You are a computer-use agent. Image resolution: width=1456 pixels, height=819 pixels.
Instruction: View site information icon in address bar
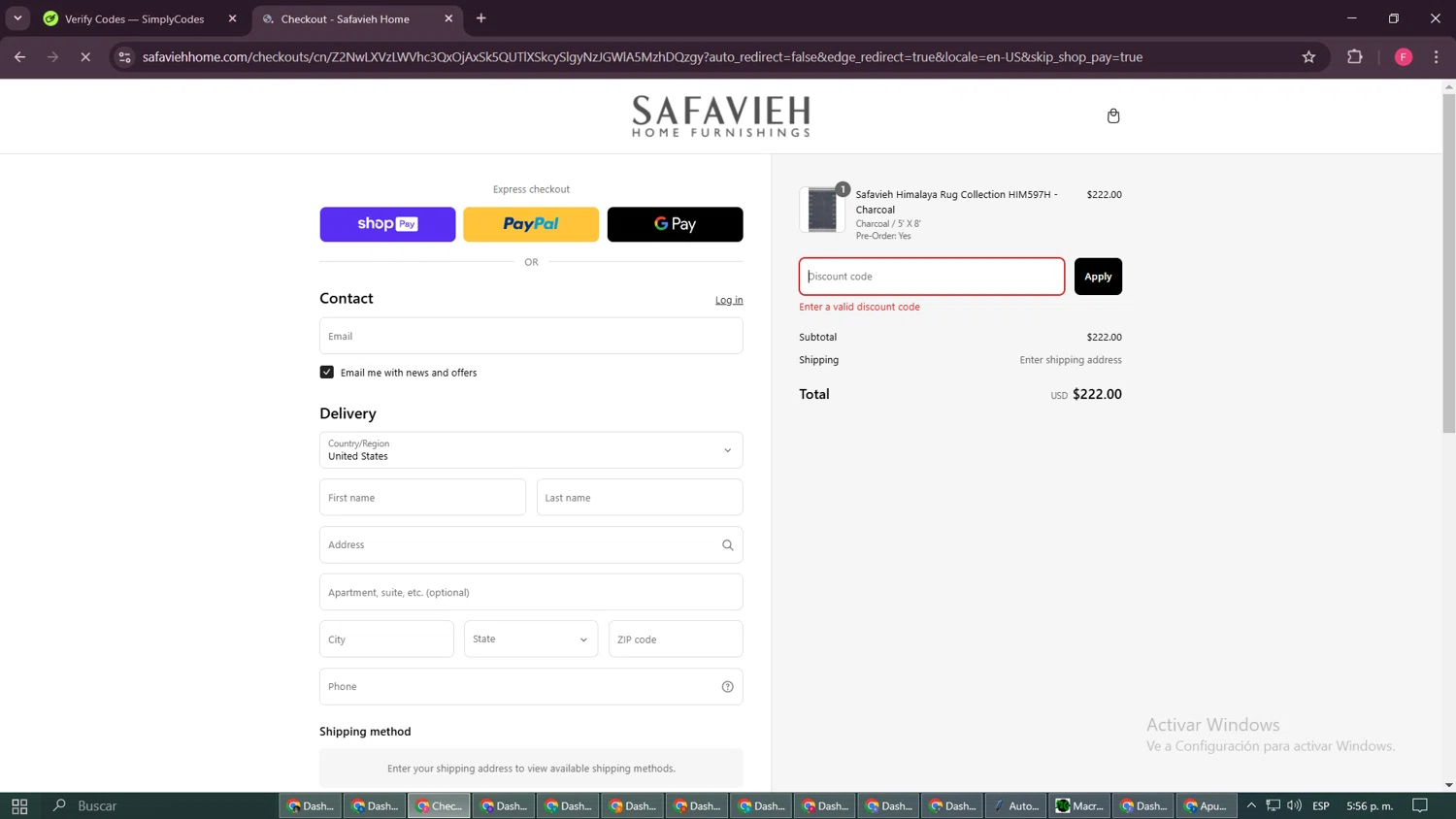click(124, 57)
